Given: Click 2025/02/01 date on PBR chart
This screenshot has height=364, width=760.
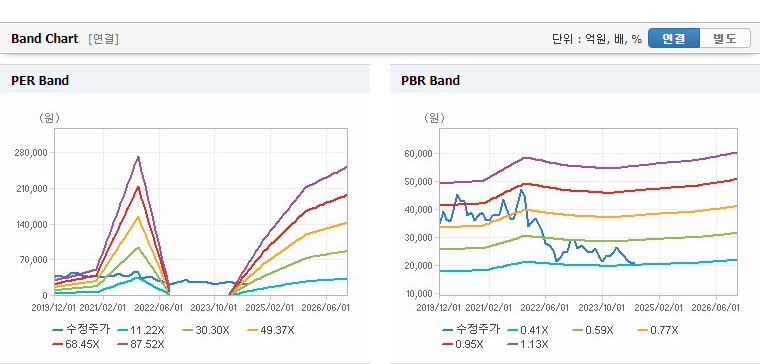Looking at the screenshot, I should [659, 308].
